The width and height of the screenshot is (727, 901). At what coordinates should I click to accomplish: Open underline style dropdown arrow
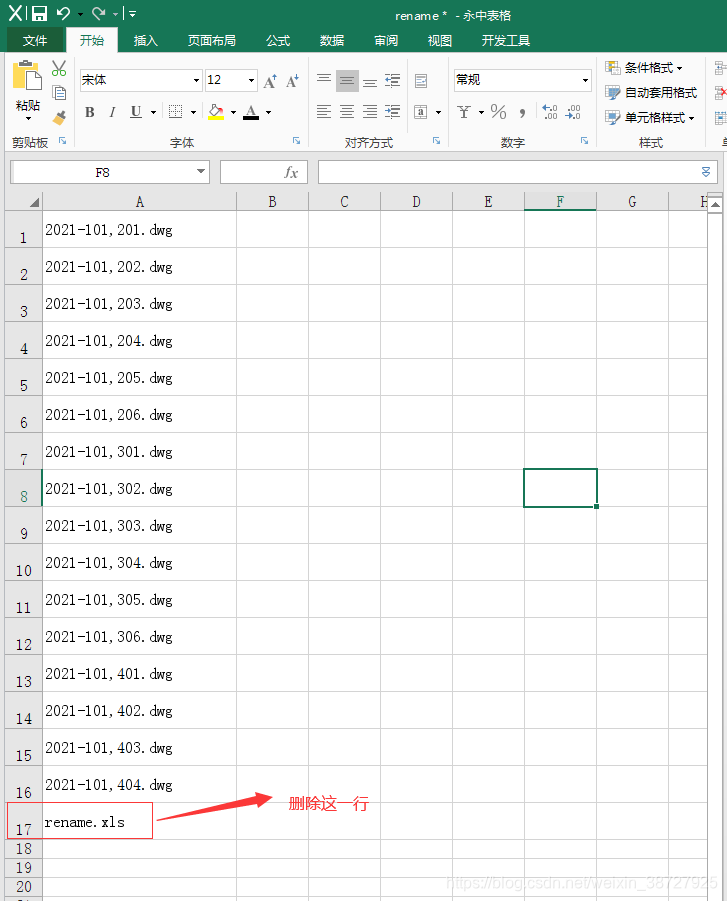point(153,112)
